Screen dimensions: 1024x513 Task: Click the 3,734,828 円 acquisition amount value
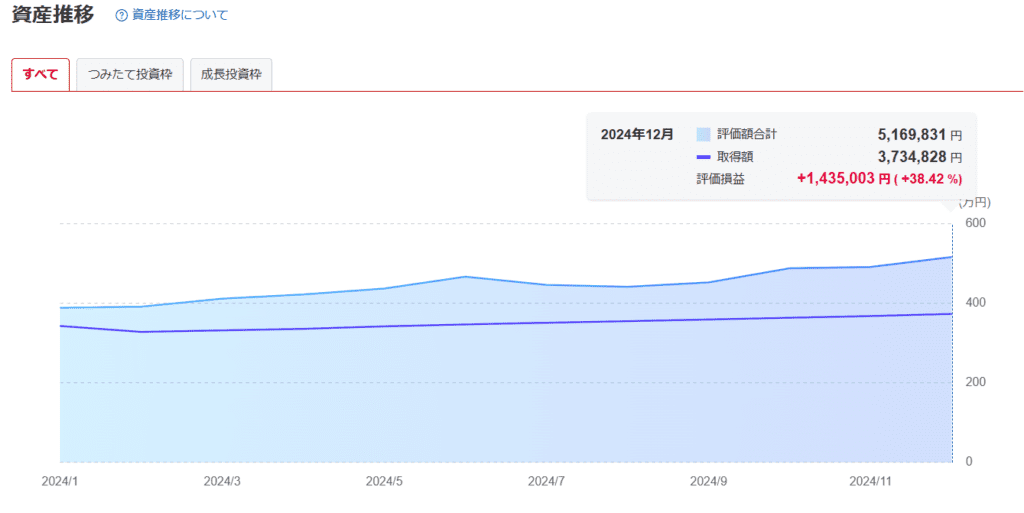click(920, 157)
